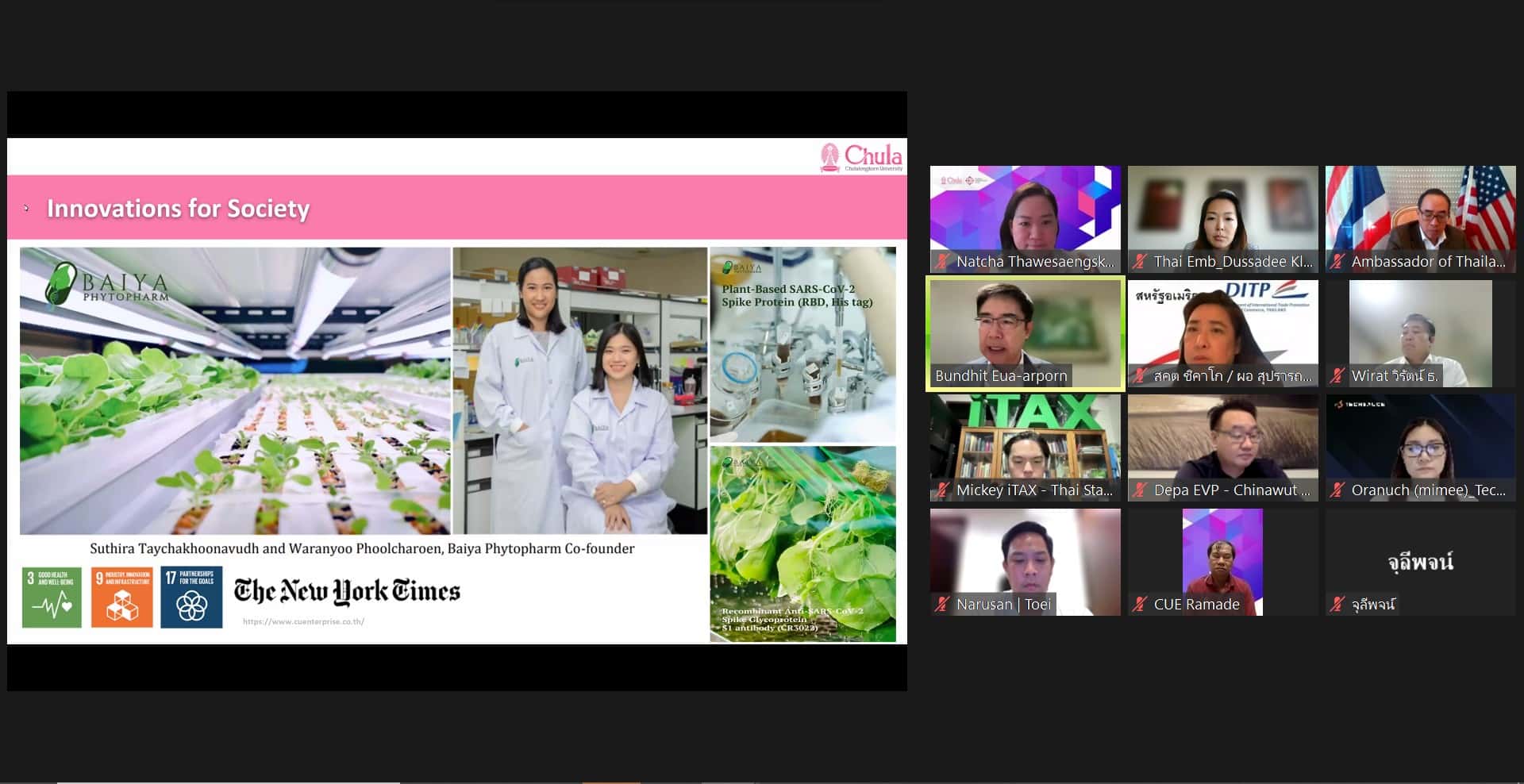Screen dimensions: 1524x784
Task: Click the Plant-Based SARS-CoV-2 Spike Protein image
Action: 802,344
